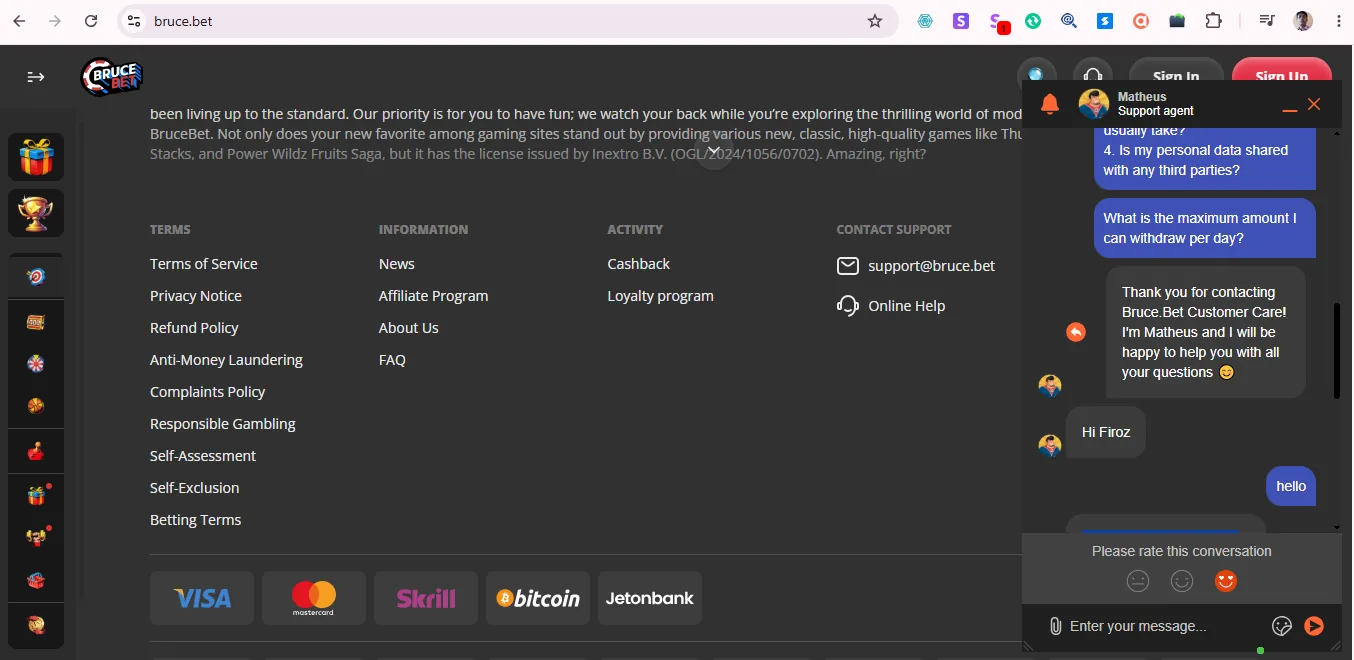The height and width of the screenshot is (660, 1354).
Task: Go back in the browser
Action: pos(19,21)
